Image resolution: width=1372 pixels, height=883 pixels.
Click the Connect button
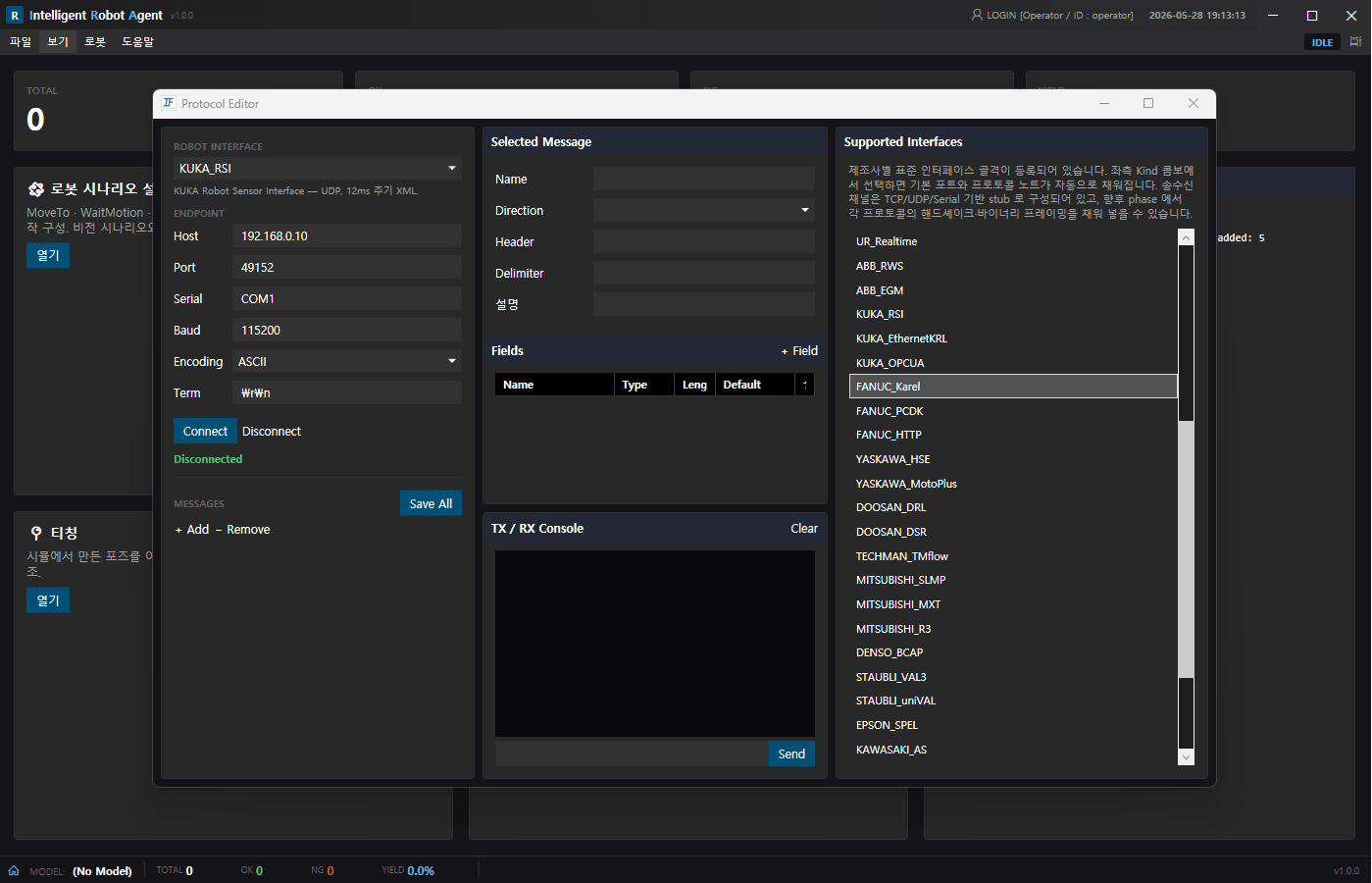point(205,431)
